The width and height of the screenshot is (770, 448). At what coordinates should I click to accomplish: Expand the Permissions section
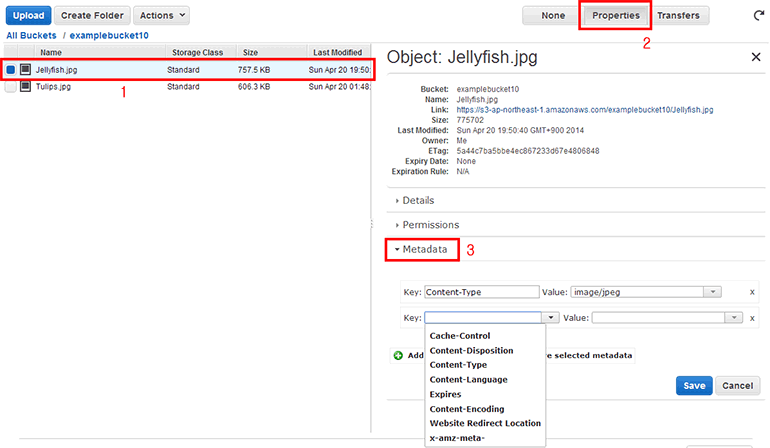(429, 225)
